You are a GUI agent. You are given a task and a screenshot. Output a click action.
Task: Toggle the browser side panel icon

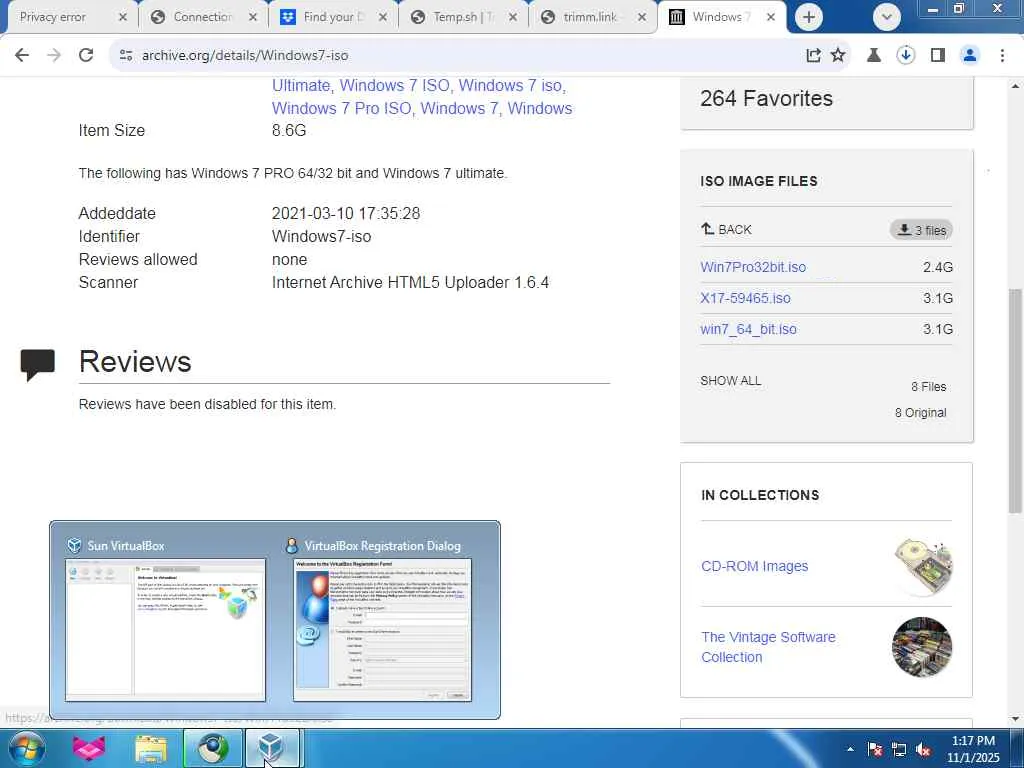tap(938, 56)
